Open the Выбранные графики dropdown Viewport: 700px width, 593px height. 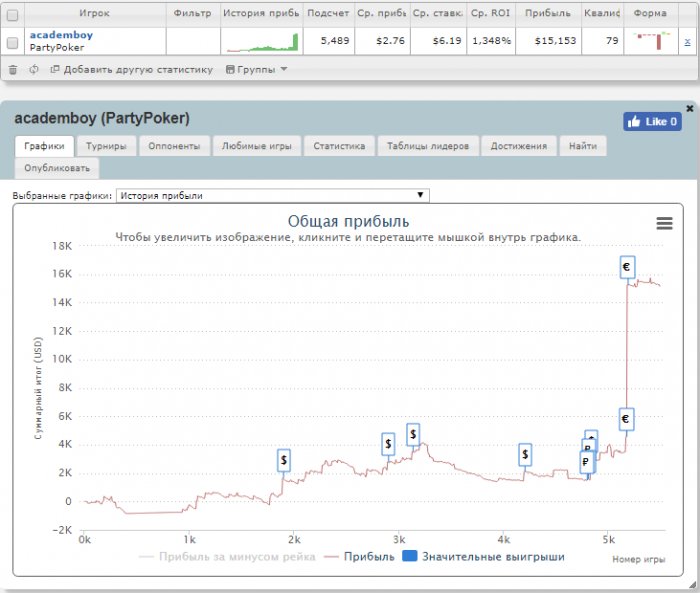pos(272,195)
